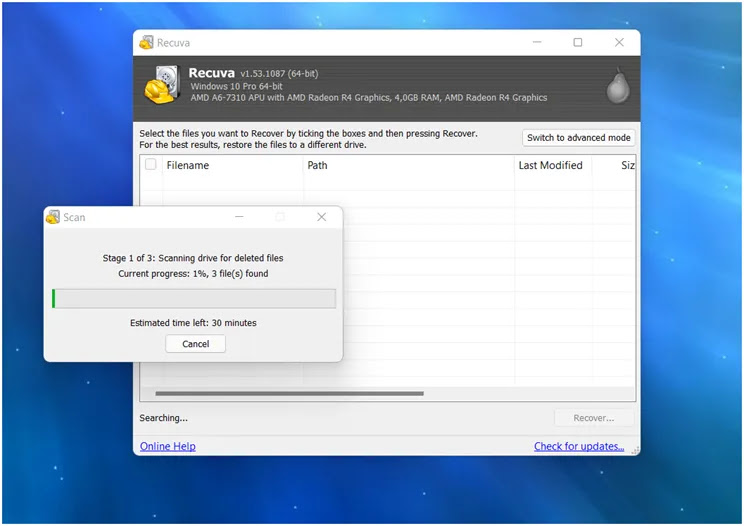Click the 'Estimated time left: 30 minutes' text

(x=193, y=323)
